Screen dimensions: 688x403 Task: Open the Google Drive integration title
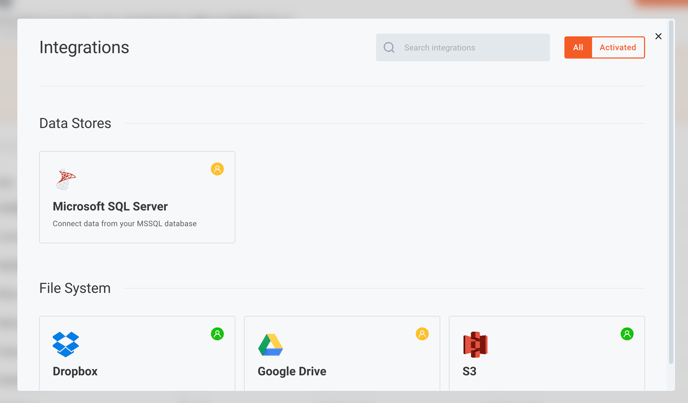click(x=292, y=371)
